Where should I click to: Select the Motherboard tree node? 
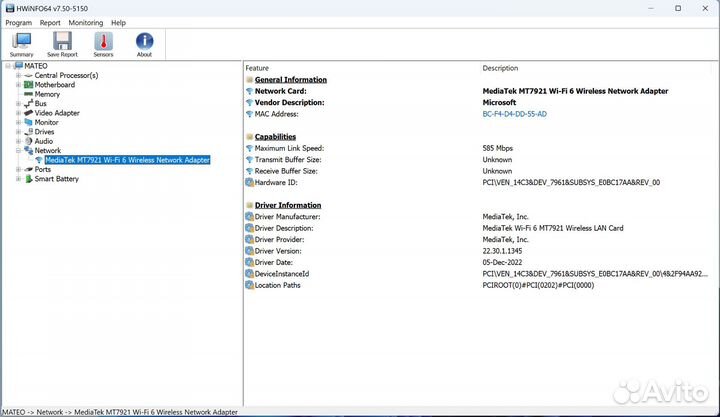(x=54, y=85)
